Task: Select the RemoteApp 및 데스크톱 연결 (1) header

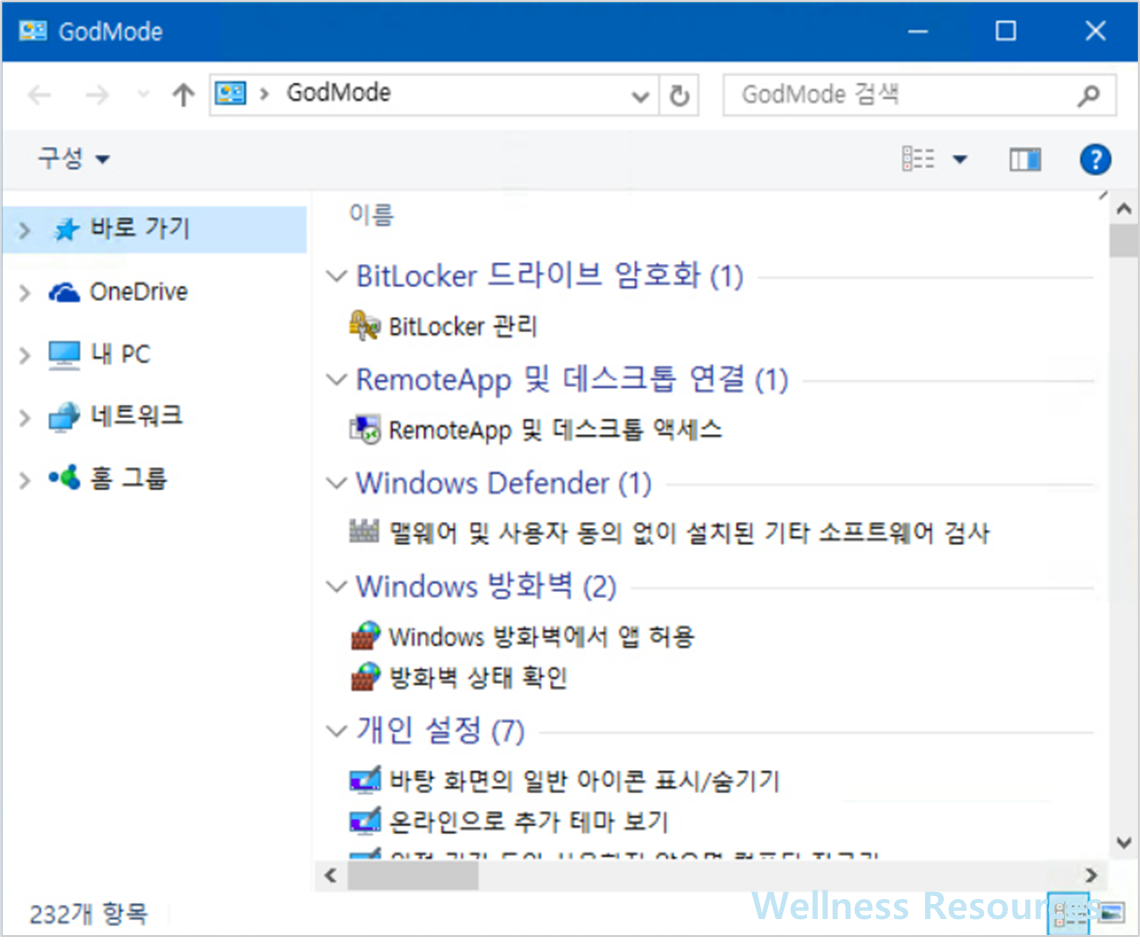Action: pos(572,379)
